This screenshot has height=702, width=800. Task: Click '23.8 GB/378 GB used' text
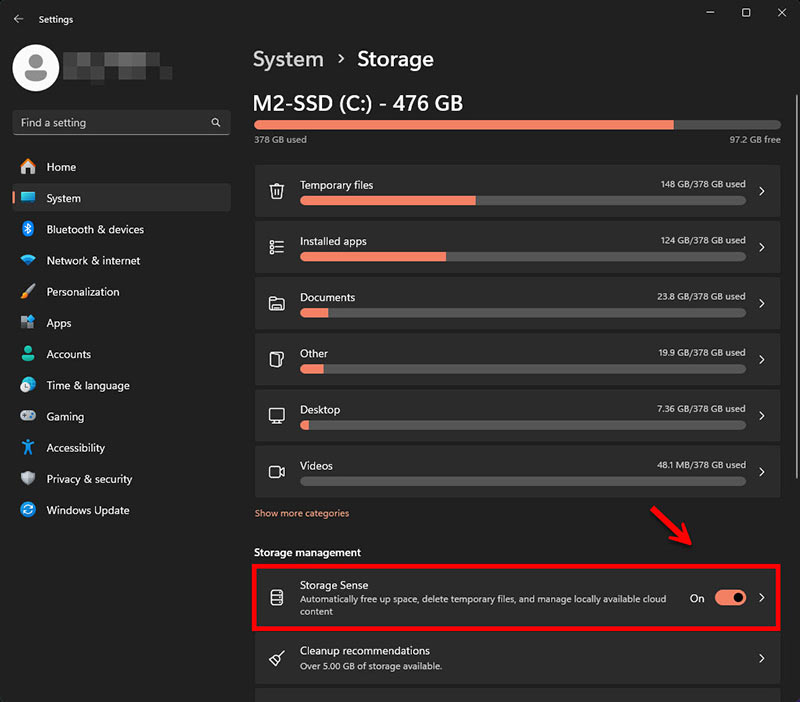701,296
